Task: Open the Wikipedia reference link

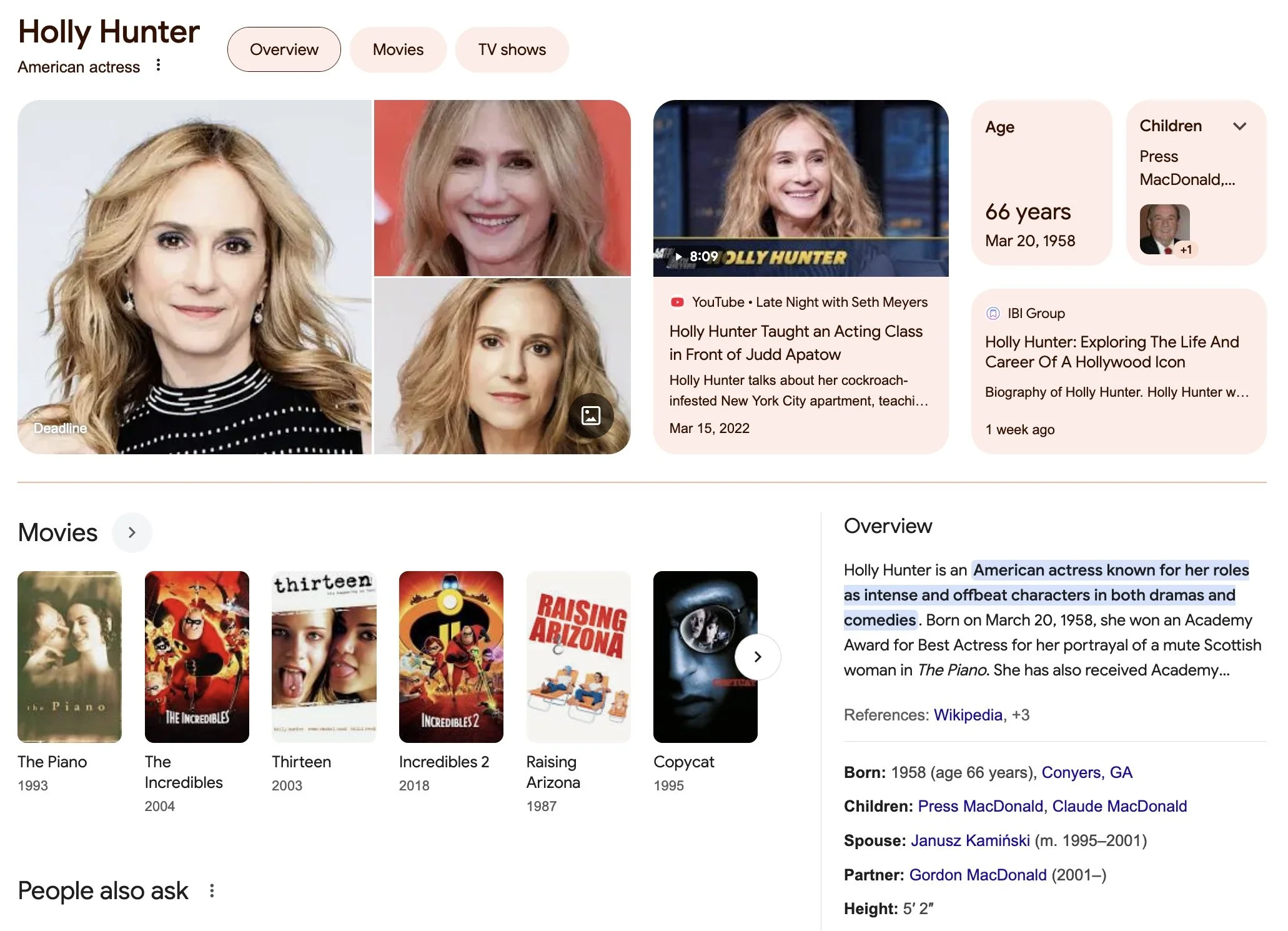Action: coord(968,715)
